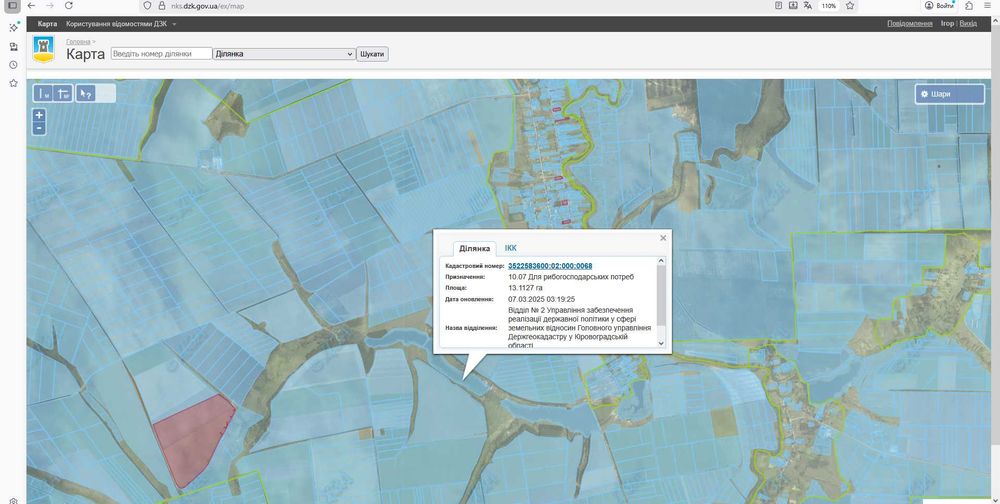Click the Шукати search button

point(372,54)
